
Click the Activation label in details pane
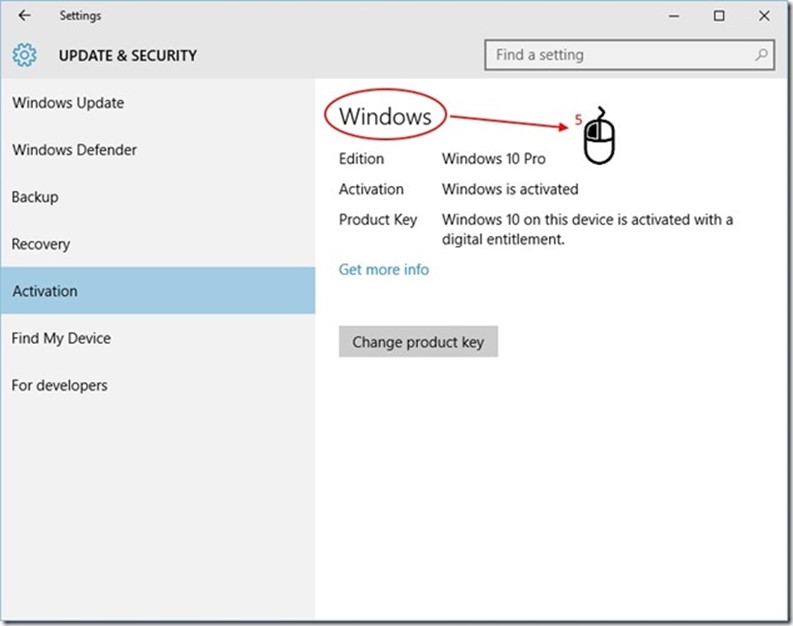click(371, 189)
